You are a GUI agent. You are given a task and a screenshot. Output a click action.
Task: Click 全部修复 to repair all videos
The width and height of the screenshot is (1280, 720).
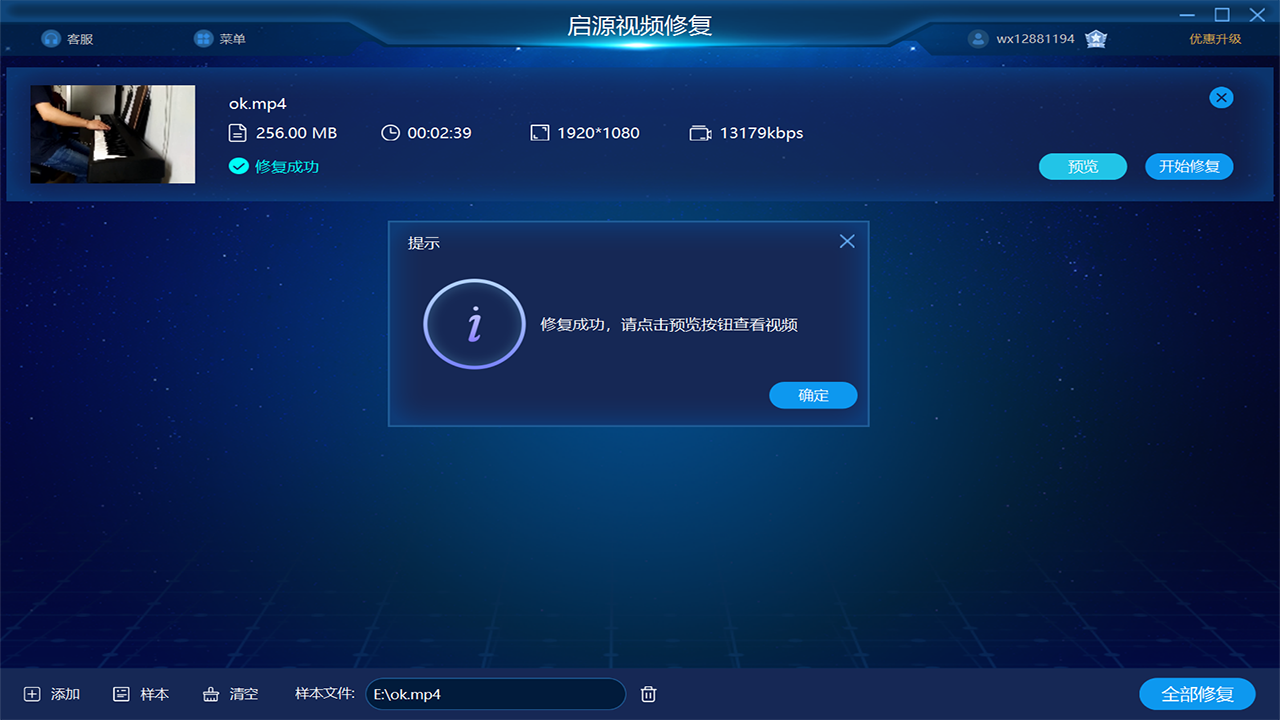[1198, 693]
